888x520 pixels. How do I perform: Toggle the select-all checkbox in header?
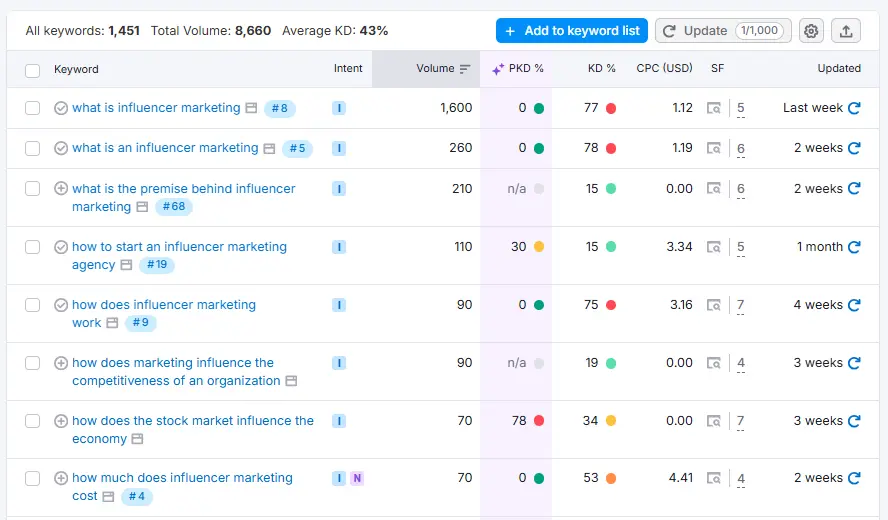point(33,70)
